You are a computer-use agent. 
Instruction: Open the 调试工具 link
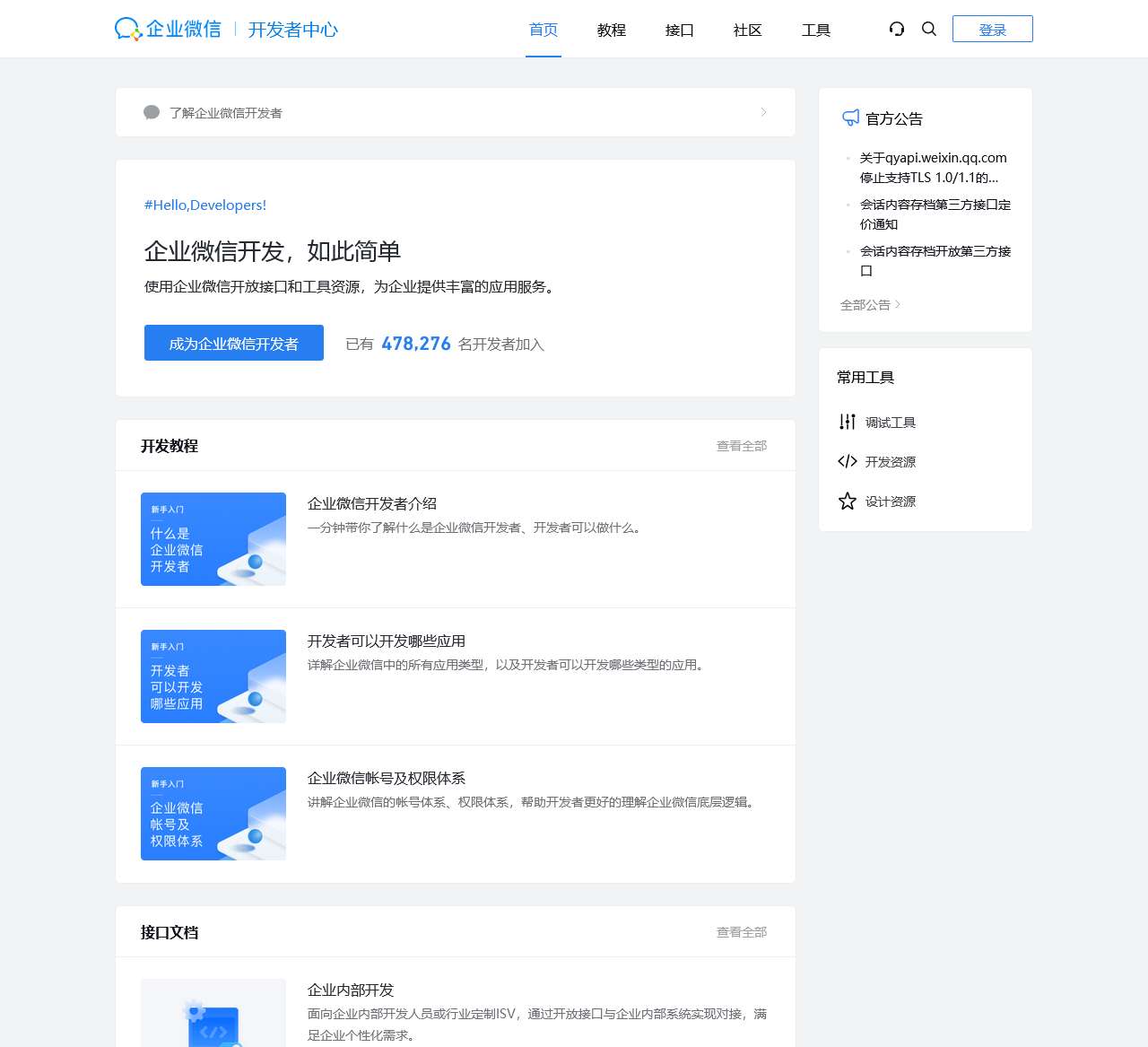(891, 423)
